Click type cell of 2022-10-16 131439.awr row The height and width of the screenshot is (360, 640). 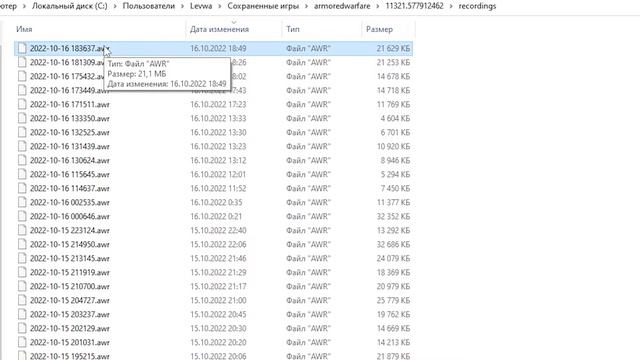308,146
